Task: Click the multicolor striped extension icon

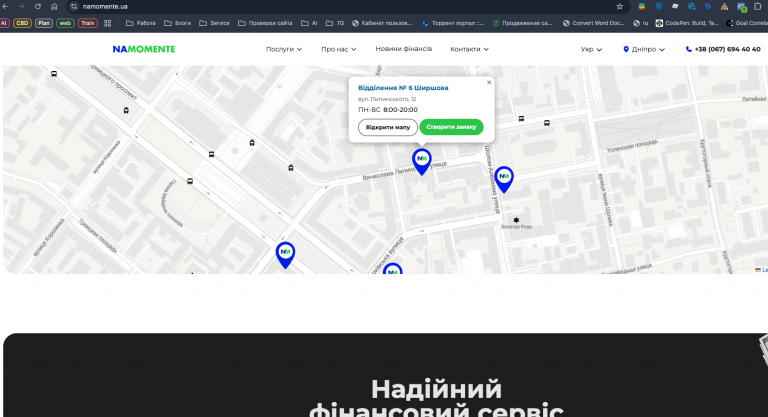Action: click(x=642, y=6)
